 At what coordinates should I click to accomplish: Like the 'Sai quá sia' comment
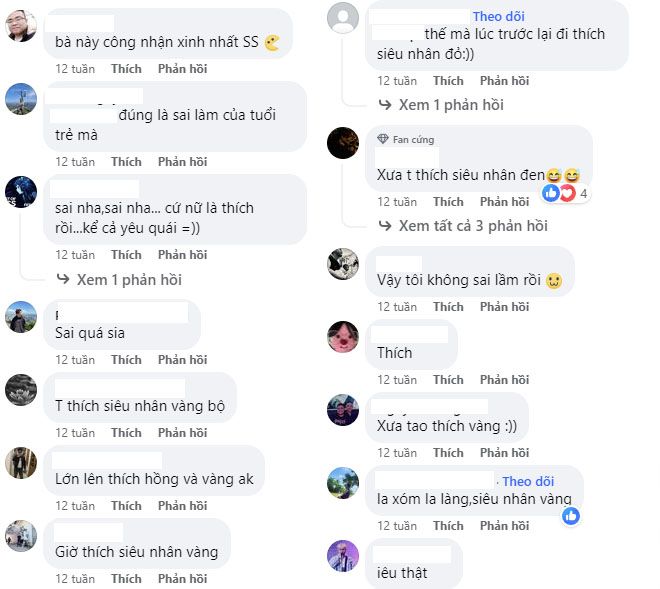pyautogui.click(x=126, y=360)
